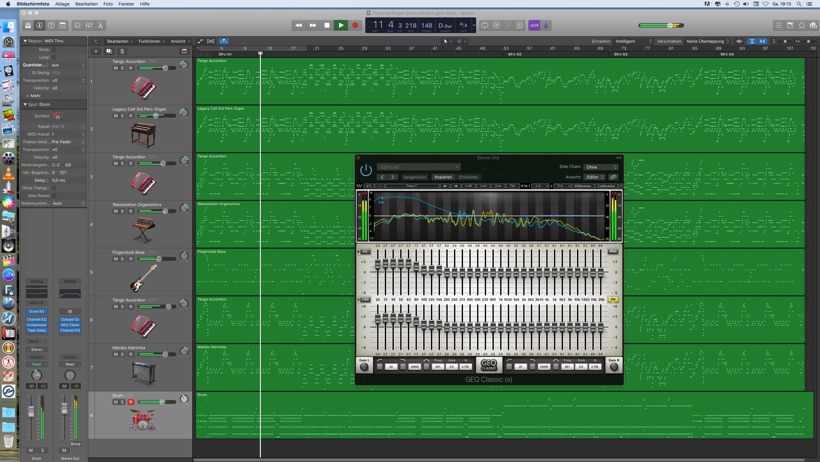Open the Smart Controls icon
Image resolution: width=820 pixels, height=462 pixels.
[77, 25]
